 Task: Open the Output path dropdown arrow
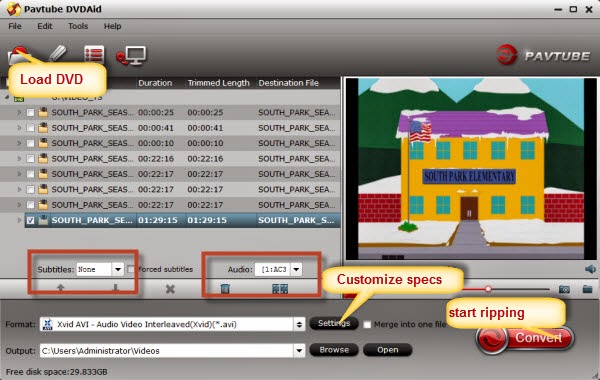tap(299, 351)
